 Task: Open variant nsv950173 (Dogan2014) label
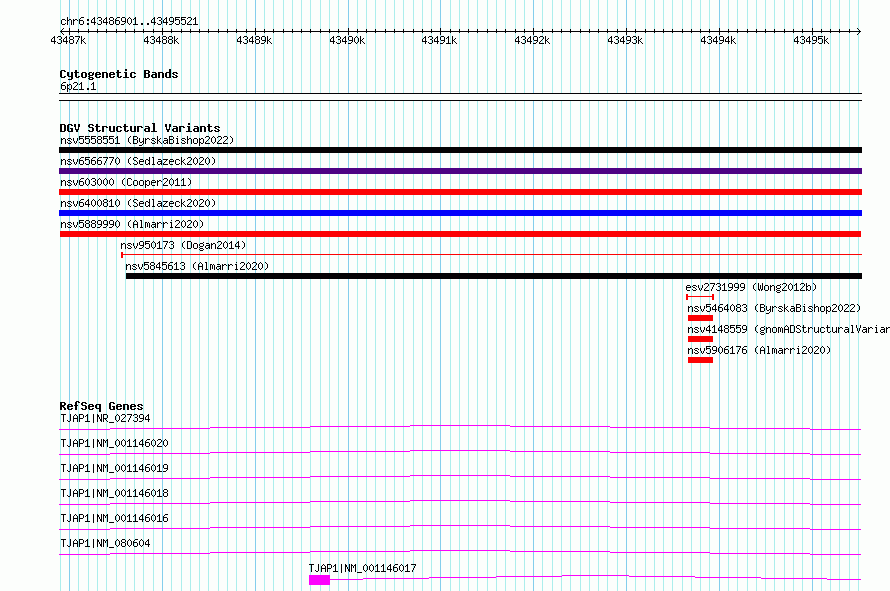[x=183, y=245]
